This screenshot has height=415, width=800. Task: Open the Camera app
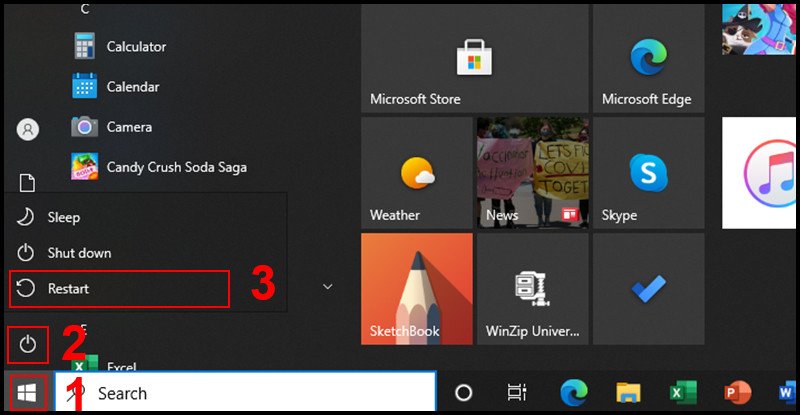point(129,127)
